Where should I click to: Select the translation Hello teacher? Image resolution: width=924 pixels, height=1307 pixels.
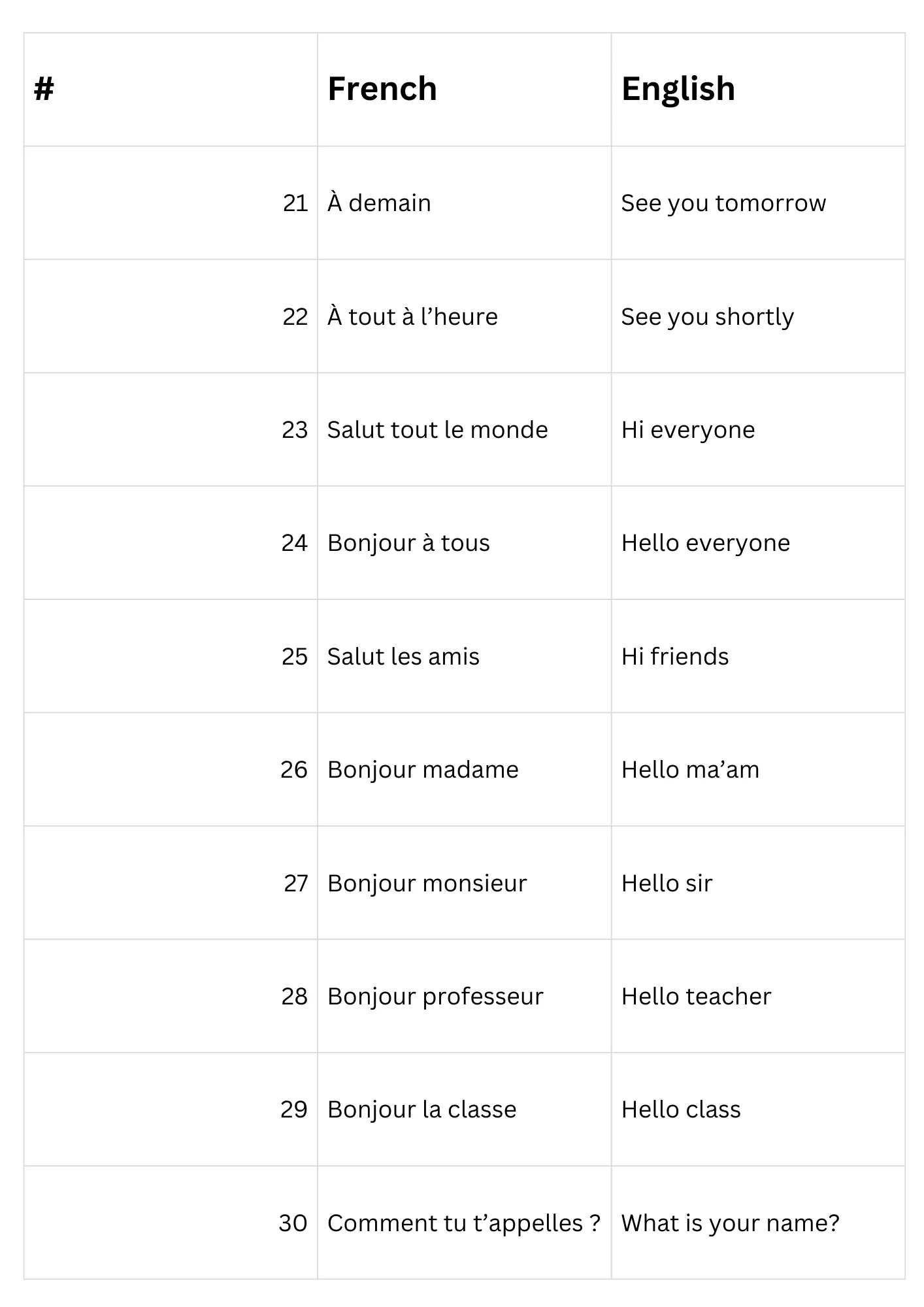tap(696, 997)
